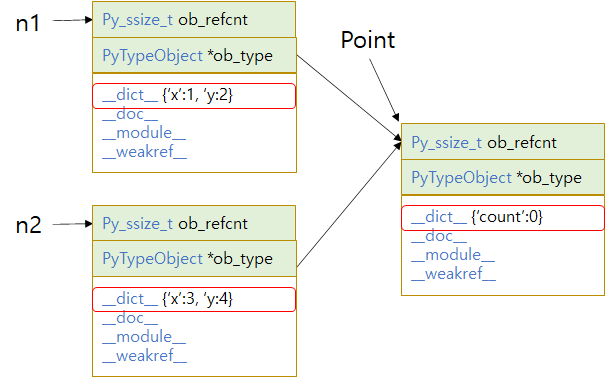This screenshot has height=377, width=605.
Task: Click the Point class label
Action: tap(368, 40)
